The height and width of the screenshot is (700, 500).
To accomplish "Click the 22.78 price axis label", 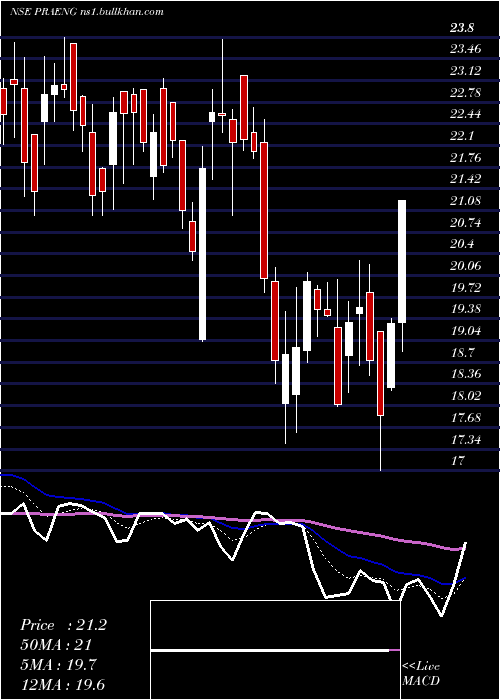I will click(x=466, y=93).
